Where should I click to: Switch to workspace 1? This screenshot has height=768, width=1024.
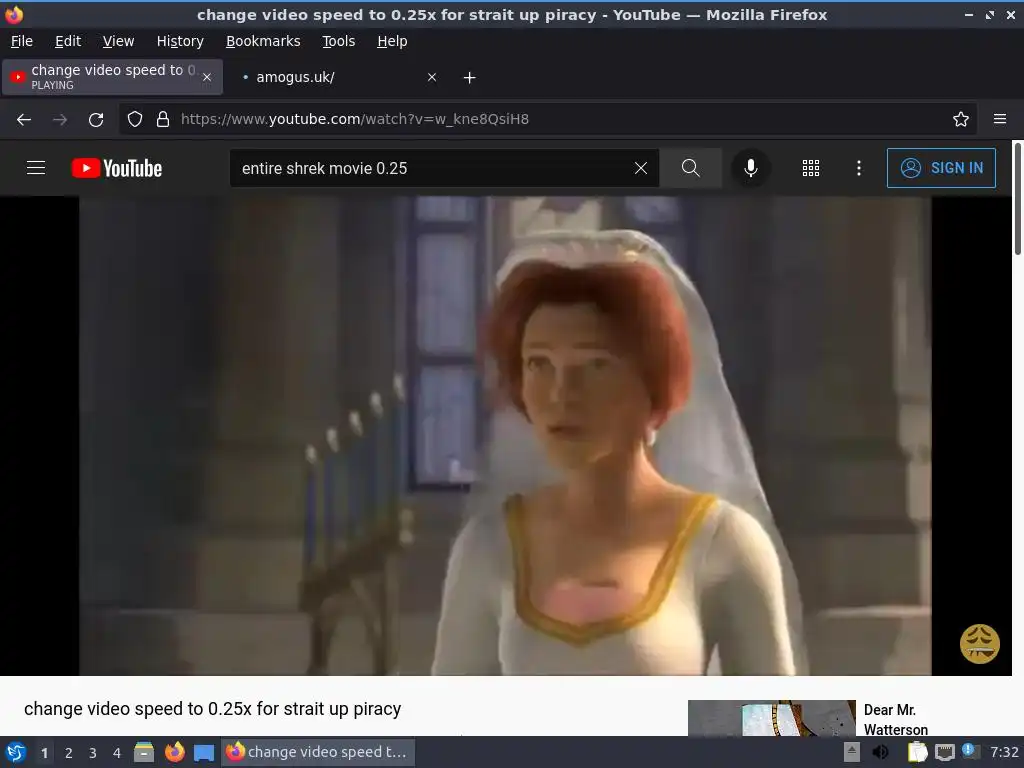[44, 753]
